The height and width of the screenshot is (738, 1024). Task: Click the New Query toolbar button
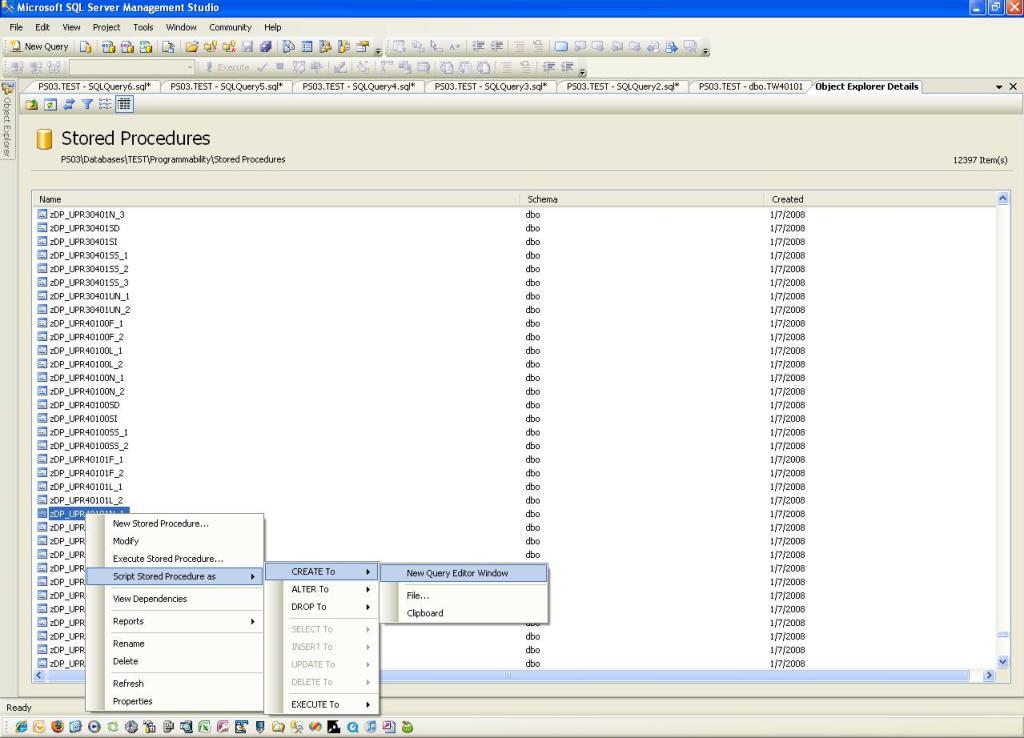(x=39, y=46)
